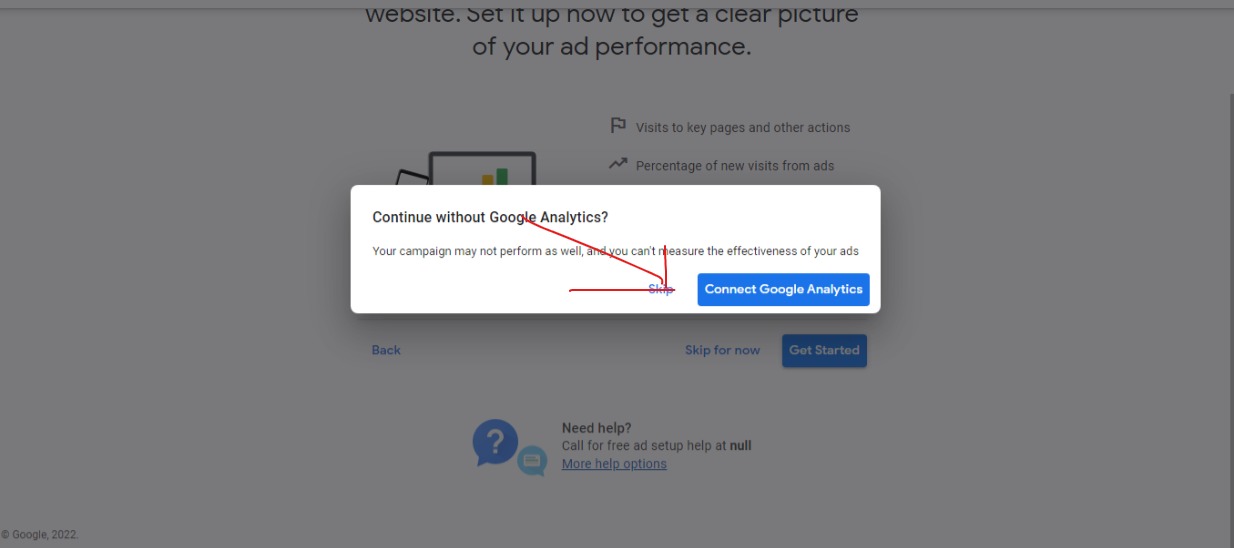1234x548 pixels.
Task: Click the trending arrow icon beside Percentage of new visits
Action: coord(618,164)
